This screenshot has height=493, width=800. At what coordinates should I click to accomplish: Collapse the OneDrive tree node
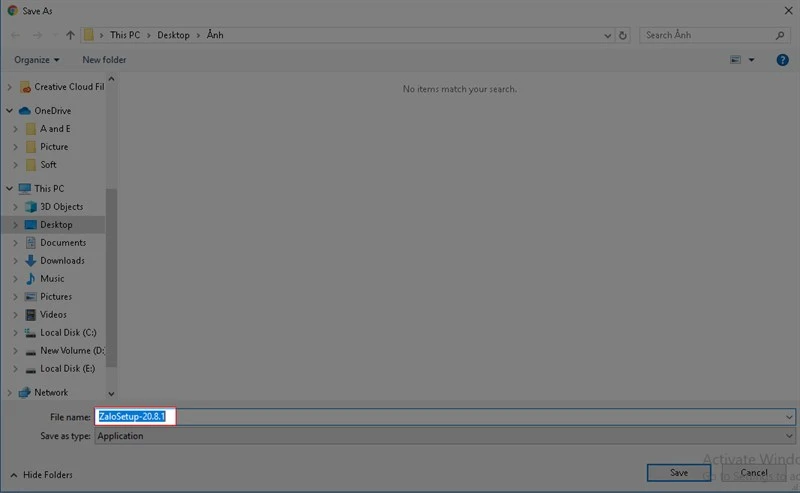point(9,111)
